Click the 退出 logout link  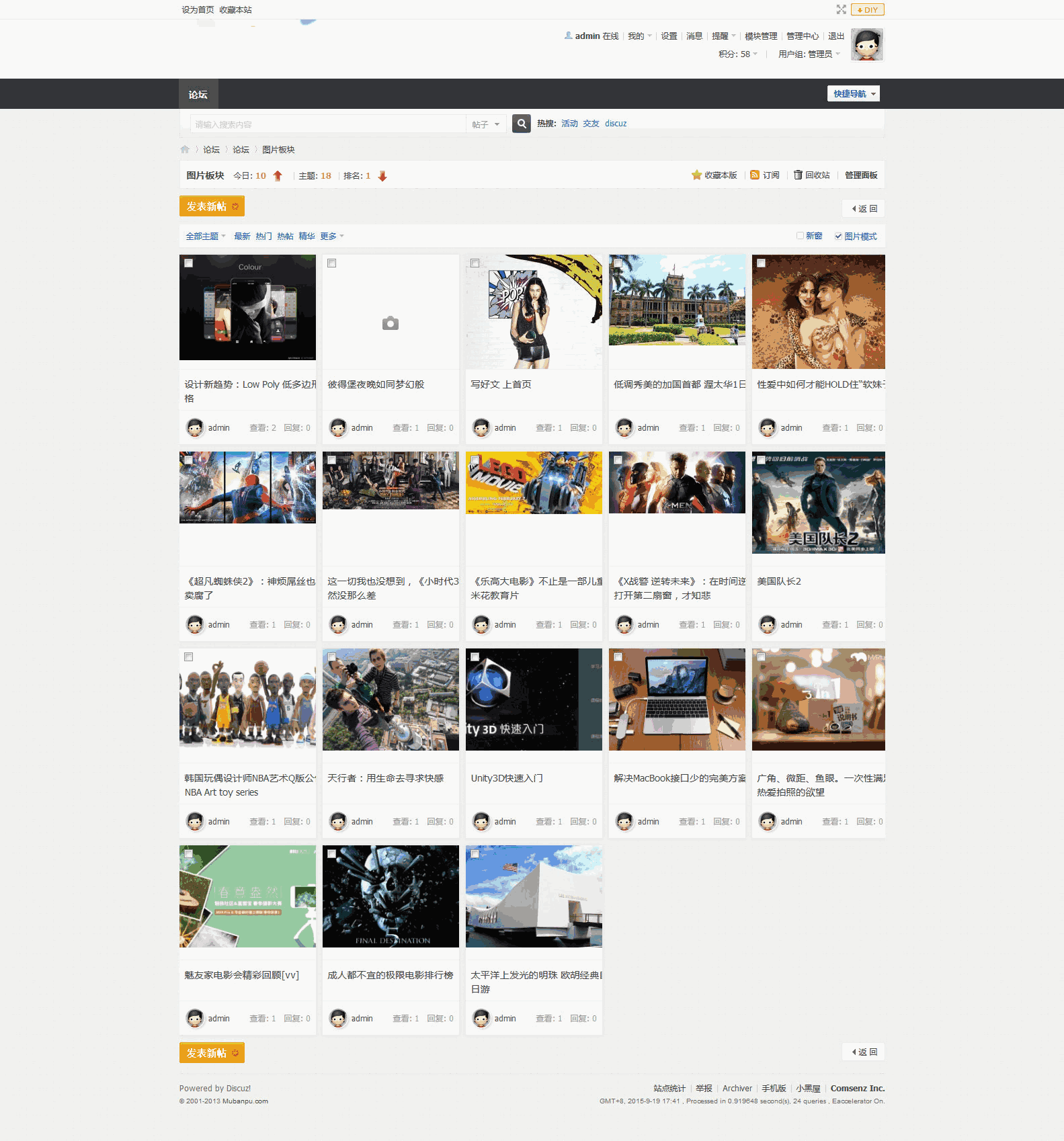(x=836, y=36)
